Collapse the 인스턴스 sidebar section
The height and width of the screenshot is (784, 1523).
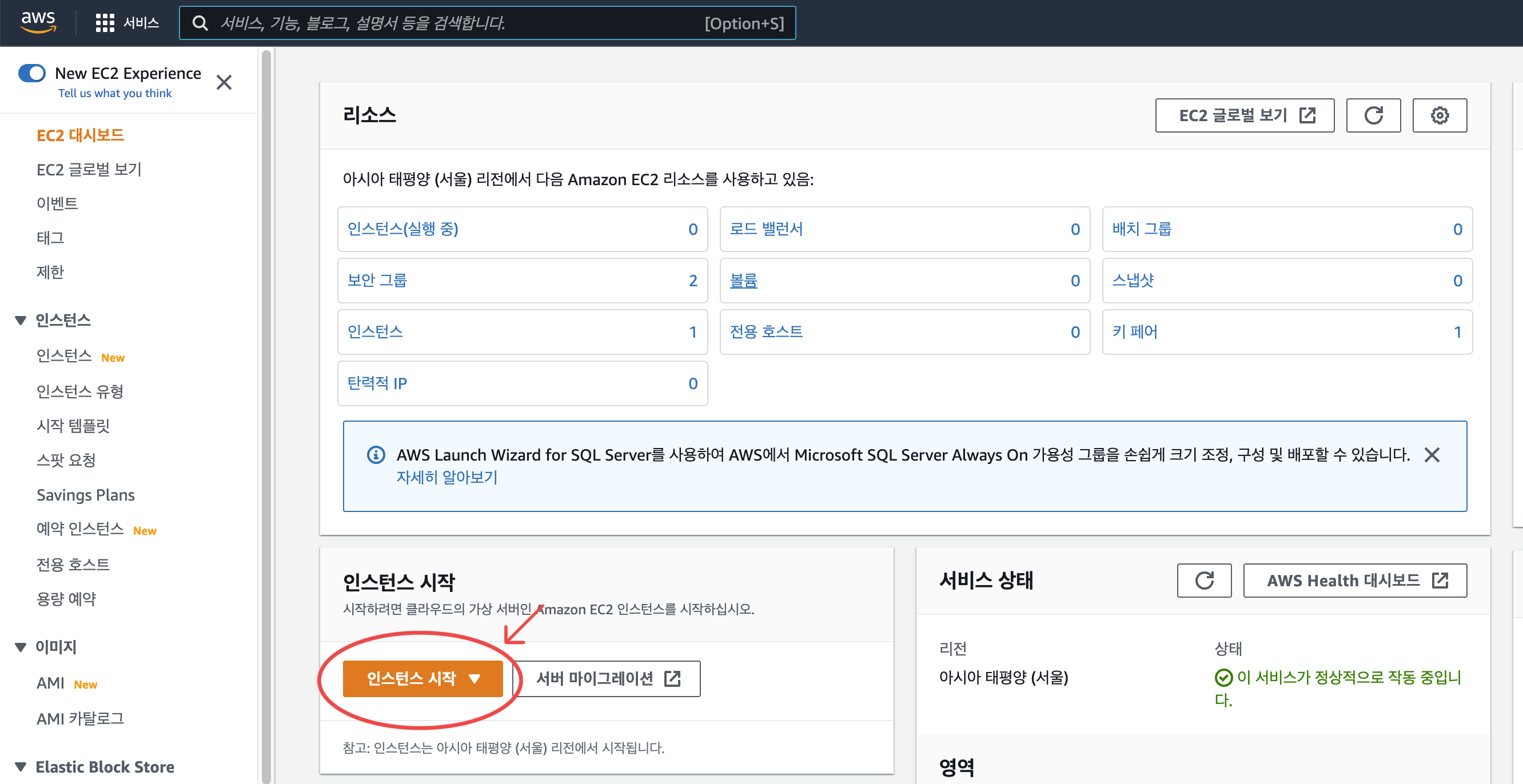[x=21, y=320]
